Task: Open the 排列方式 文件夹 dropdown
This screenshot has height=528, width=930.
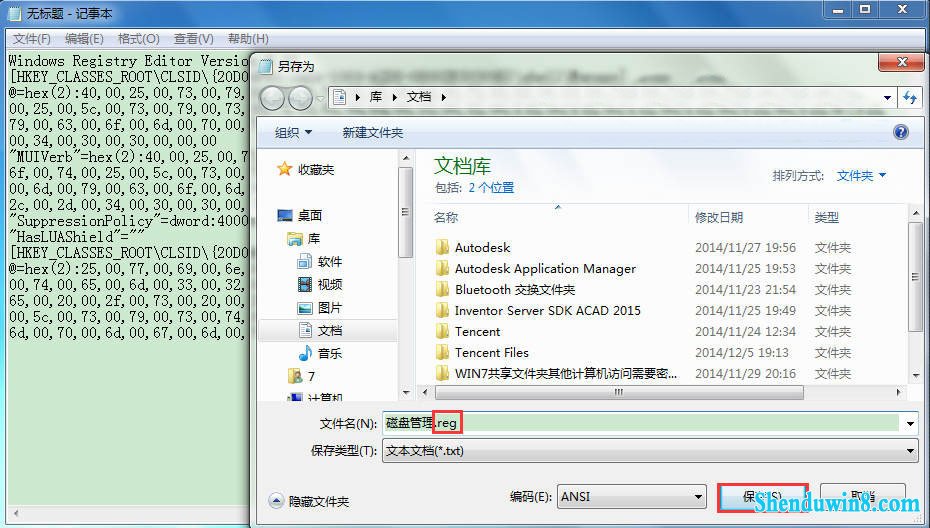Action: click(861, 176)
